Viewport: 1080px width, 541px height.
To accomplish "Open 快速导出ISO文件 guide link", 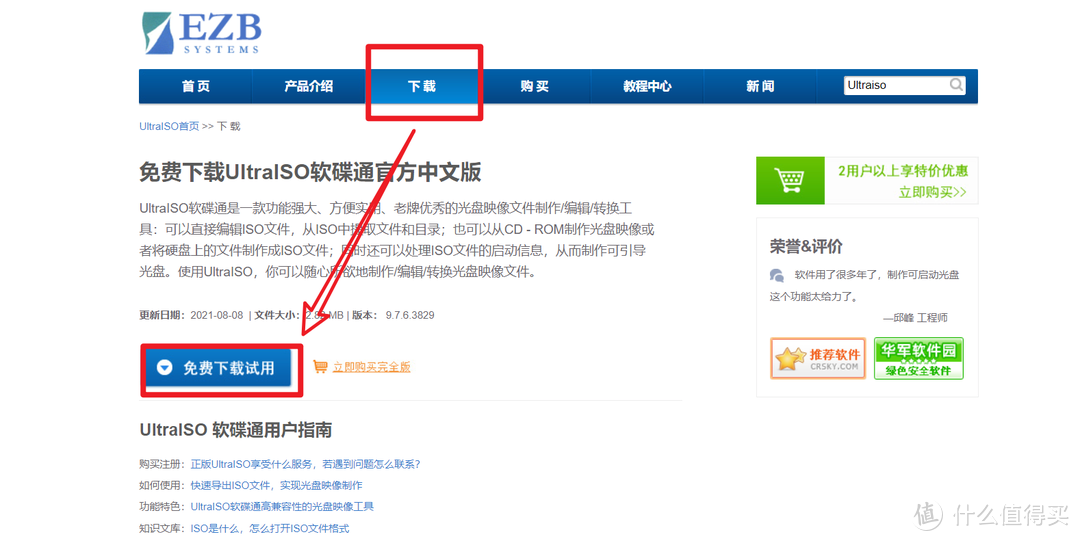I will click(x=276, y=485).
